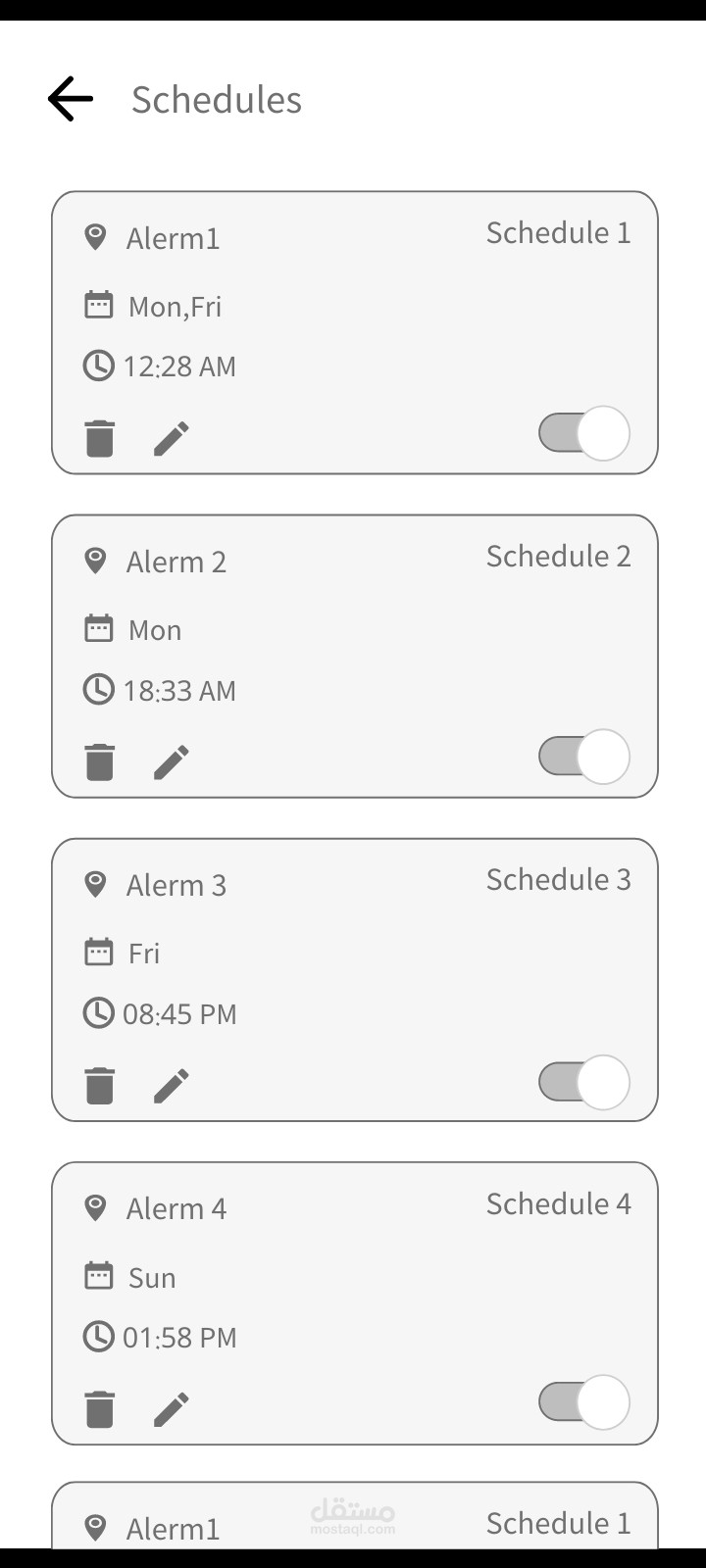This screenshot has width=706, height=1568.
Task: Tap the Schedules page title
Action: (217, 99)
